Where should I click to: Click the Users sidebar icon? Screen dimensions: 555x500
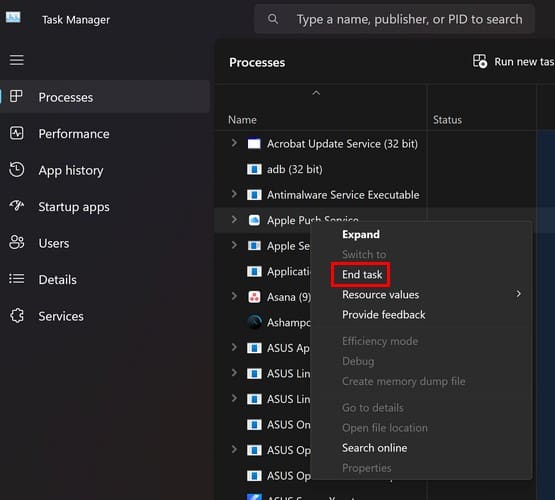(x=17, y=242)
